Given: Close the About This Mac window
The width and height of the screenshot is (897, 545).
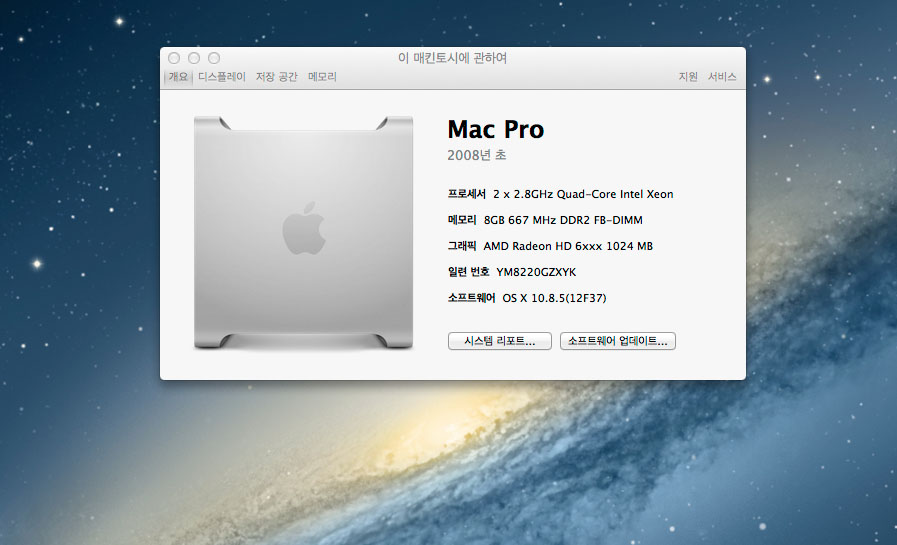Looking at the screenshot, I should 174,58.
